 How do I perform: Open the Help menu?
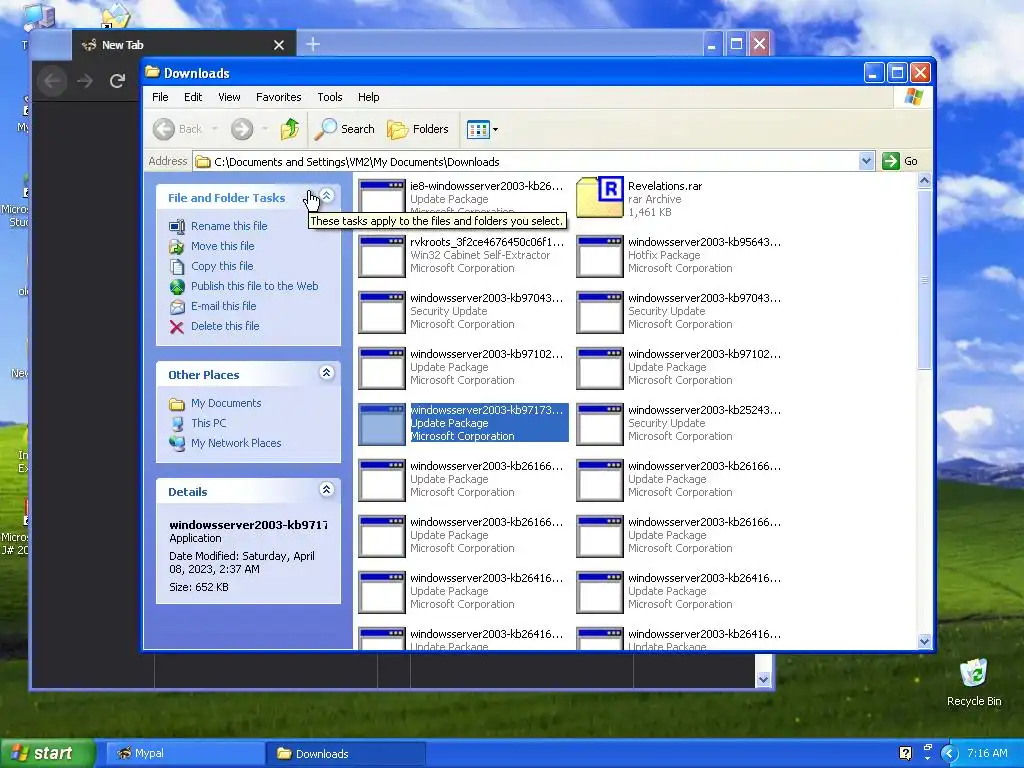(368, 97)
